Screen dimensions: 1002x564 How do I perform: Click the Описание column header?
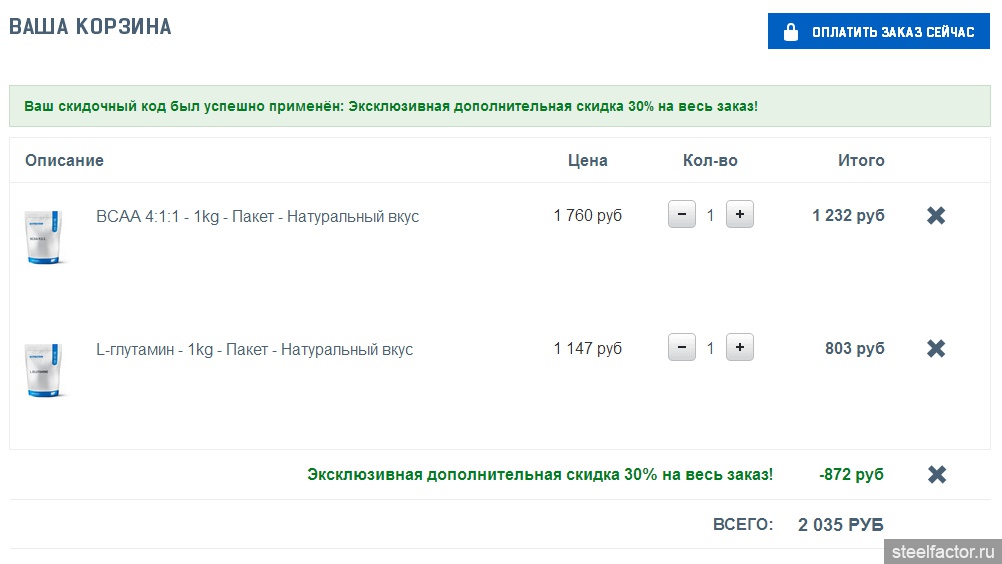64,160
